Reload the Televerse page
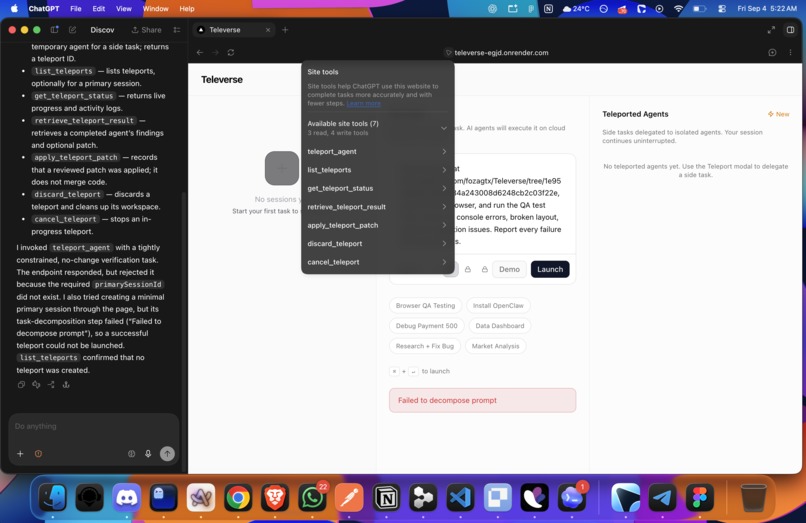Image resolution: width=806 pixels, height=523 pixels. (231, 52)
